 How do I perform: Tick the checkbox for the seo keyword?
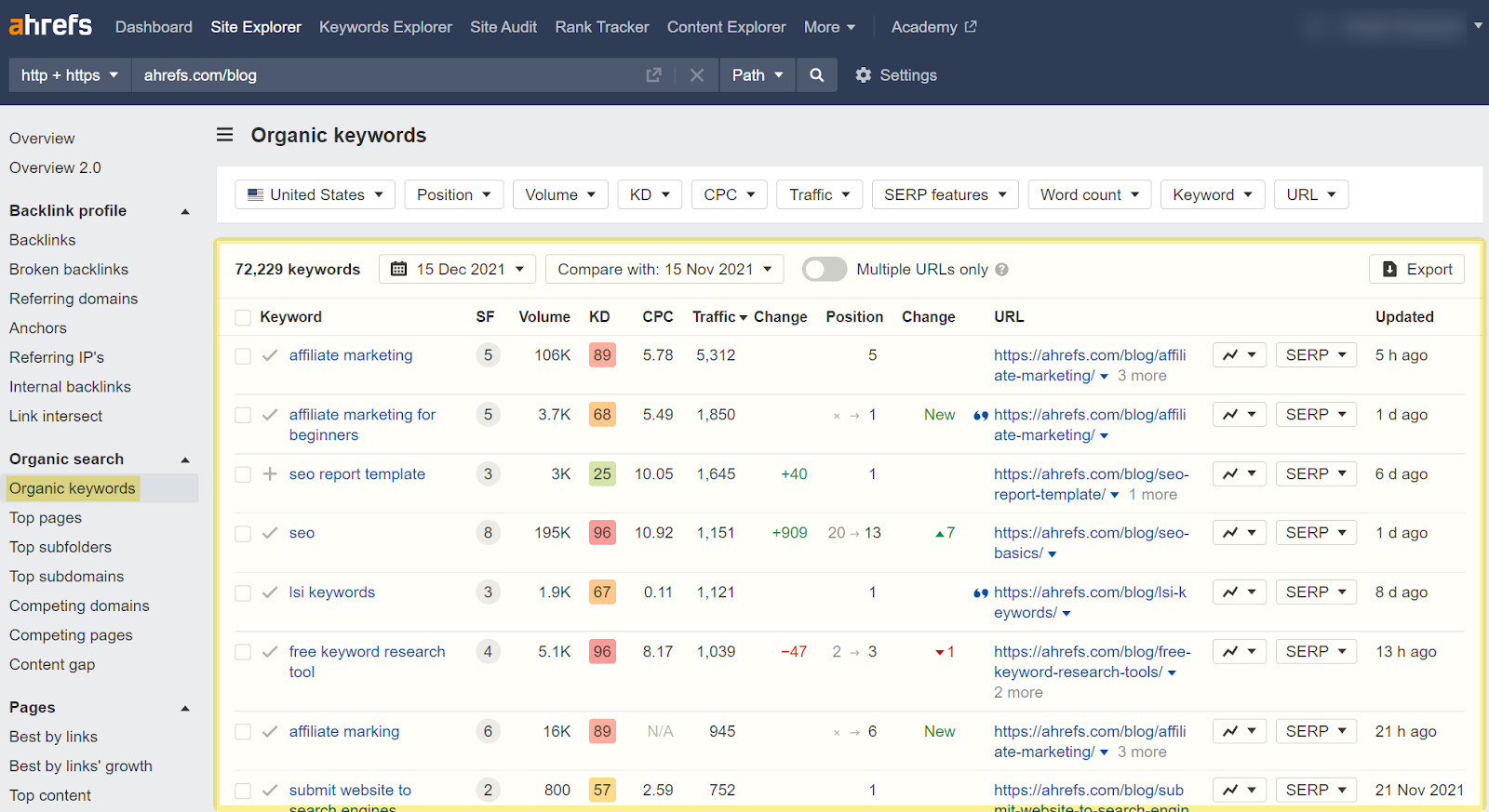(243, 534)
